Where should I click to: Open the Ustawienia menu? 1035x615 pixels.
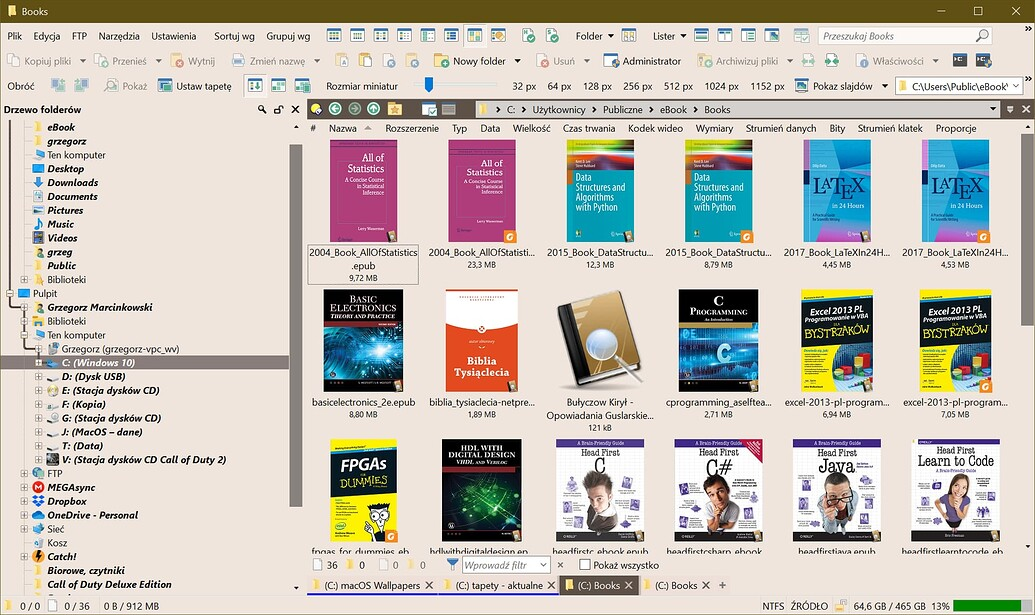pyautogui.click(x=174, y=36)
